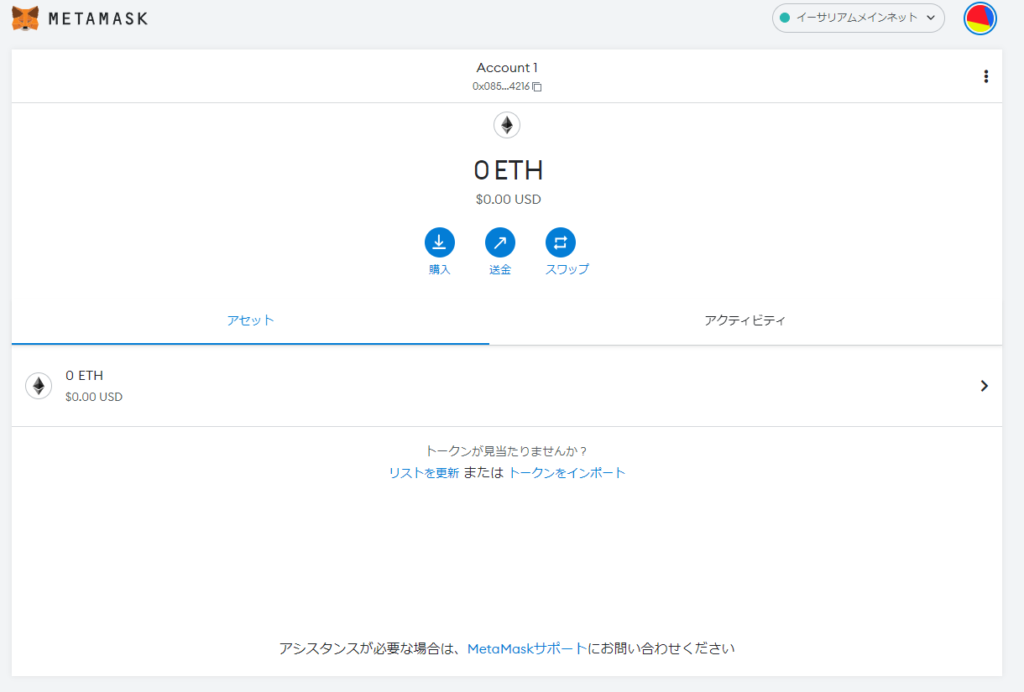Screen dimensions: 1024x692
Task: Click the 0x085...4216 address text
Action: pos(501,86)
